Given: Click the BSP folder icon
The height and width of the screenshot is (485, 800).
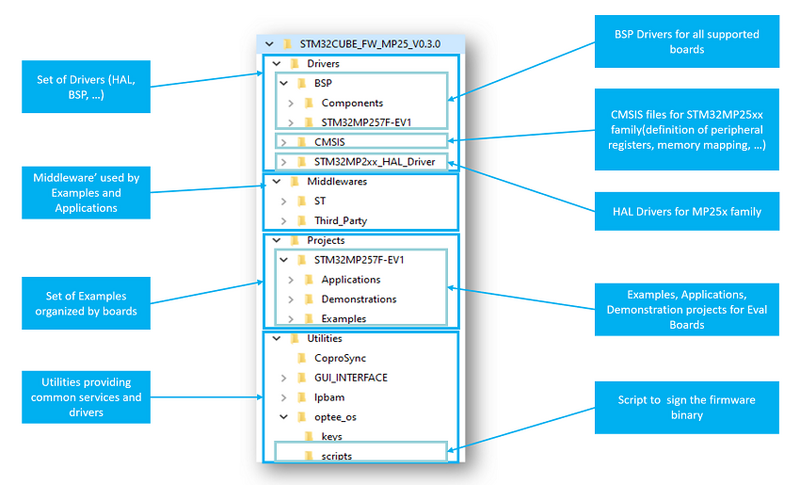Looking at the screenshot, I should coord(302,83).
